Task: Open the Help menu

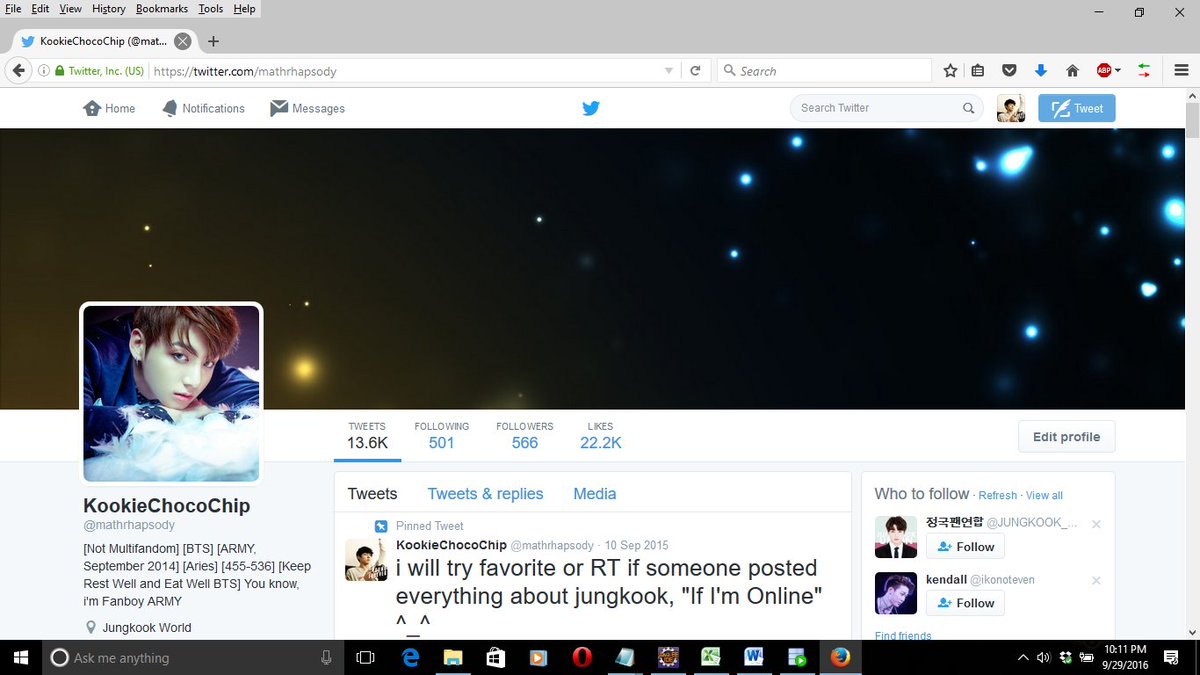Action: (244, 8)
